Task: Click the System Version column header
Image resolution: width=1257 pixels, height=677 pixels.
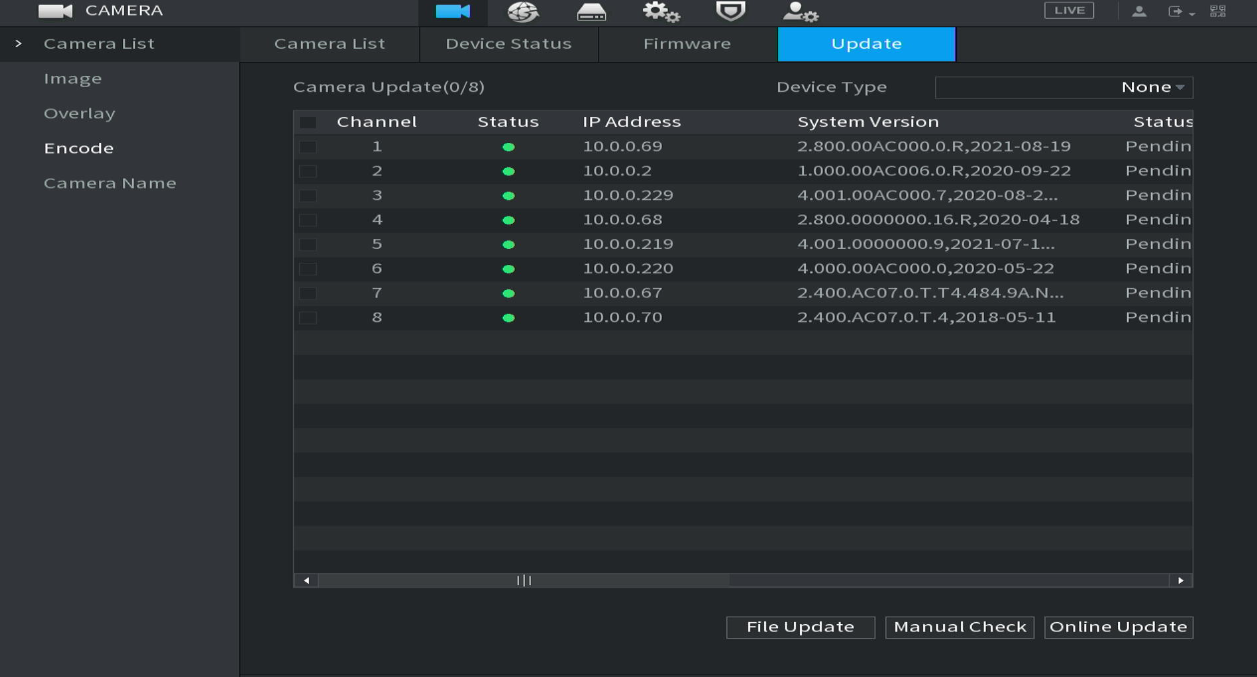Action: (868, 122)
